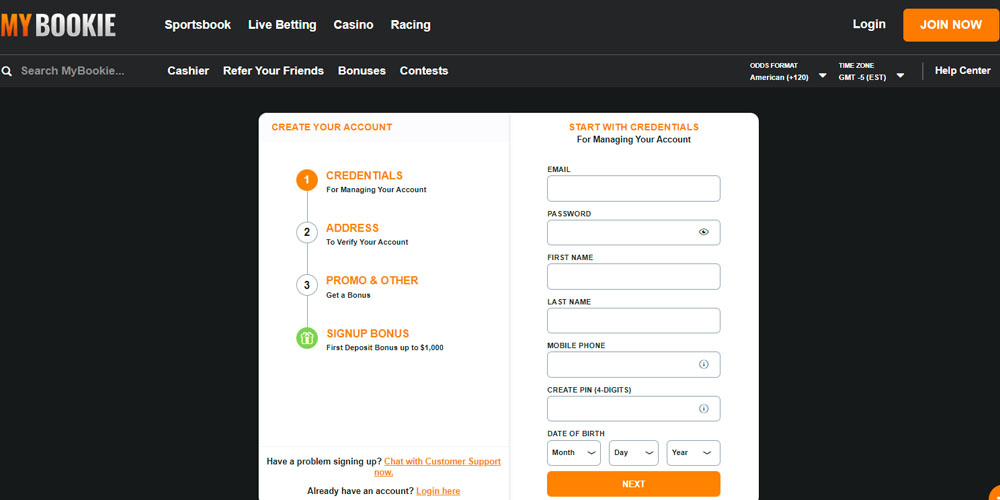The image size is (1000, 500).
Task: Click the Mobile Phone info icon
Action: [x=703, y=364]
